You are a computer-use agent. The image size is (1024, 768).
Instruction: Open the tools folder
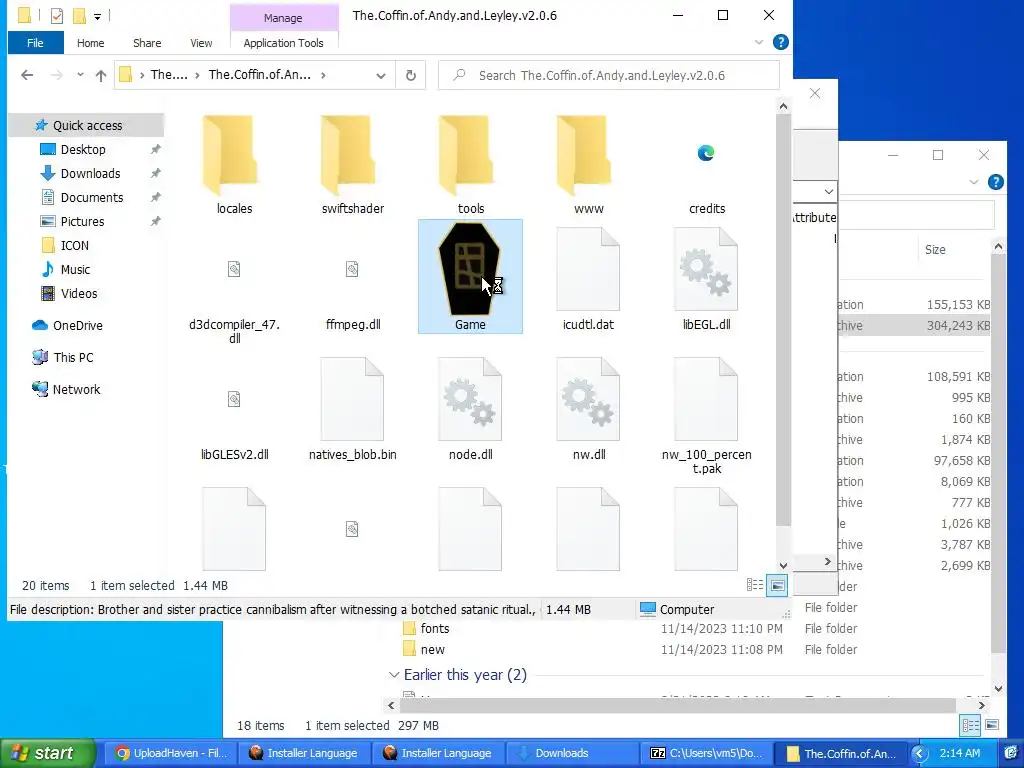470,165
